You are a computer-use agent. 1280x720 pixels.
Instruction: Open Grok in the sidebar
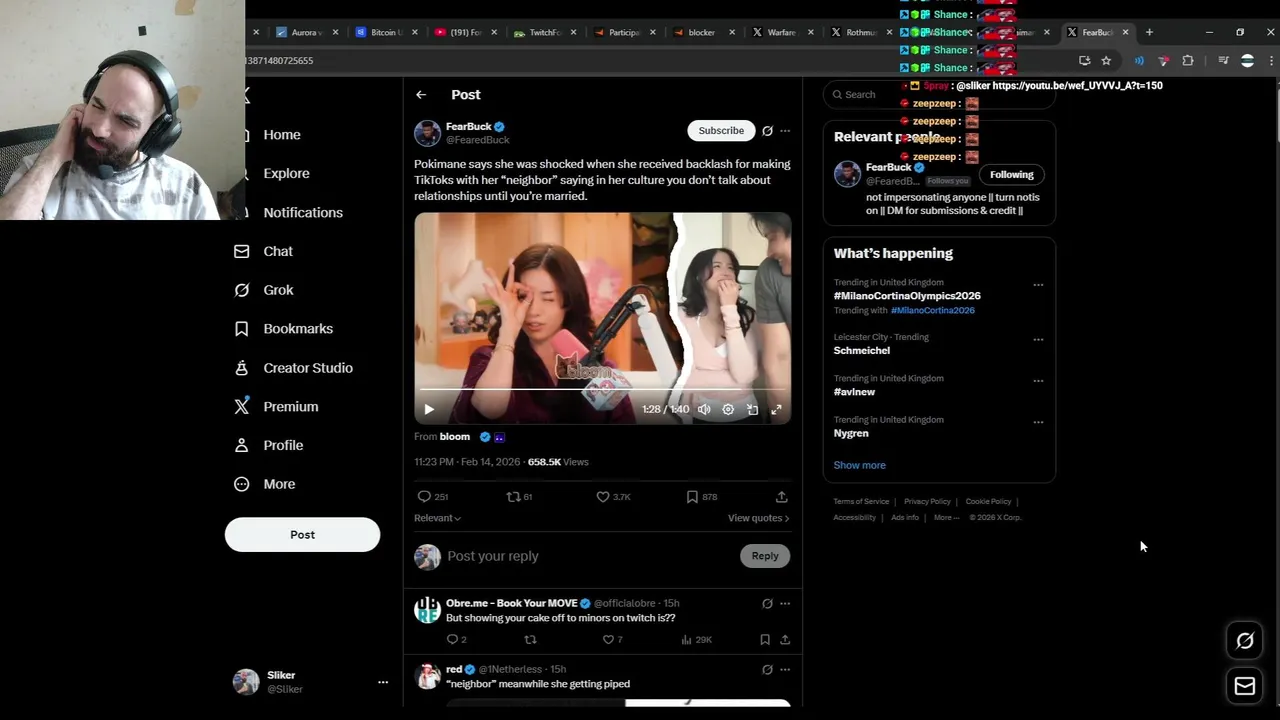click(278, 290)
